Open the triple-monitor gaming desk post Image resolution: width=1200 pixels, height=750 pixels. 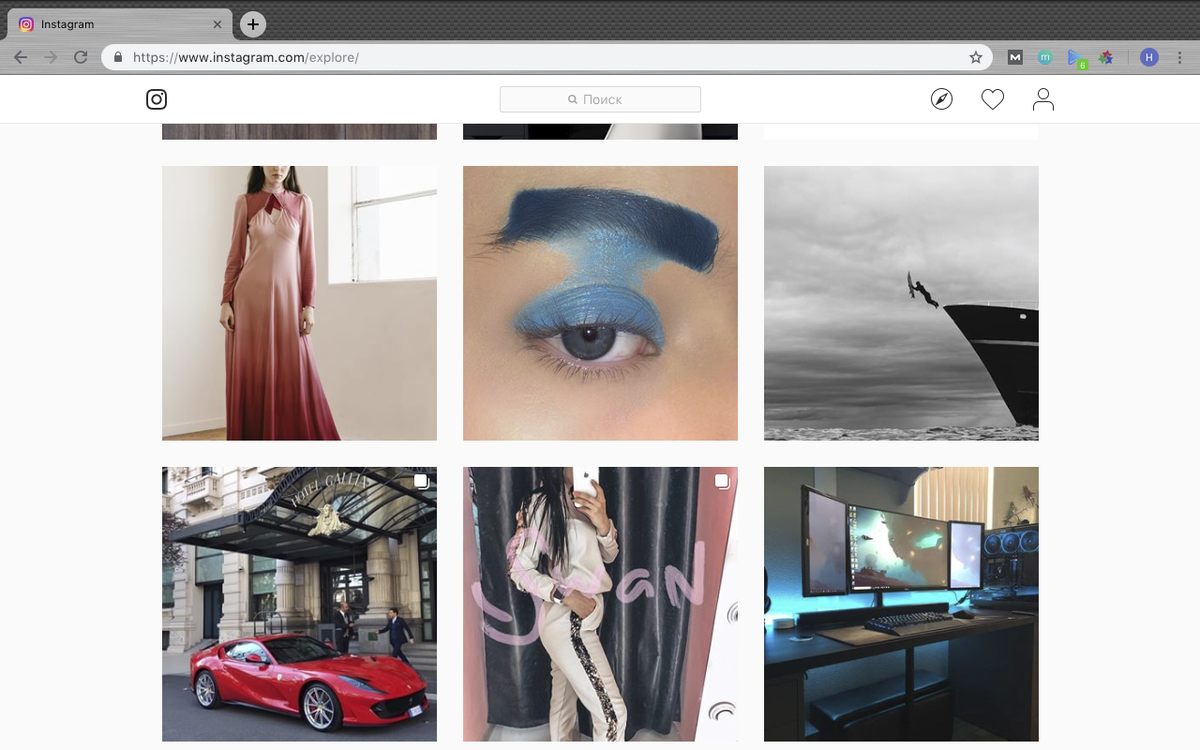coord(901,604)
